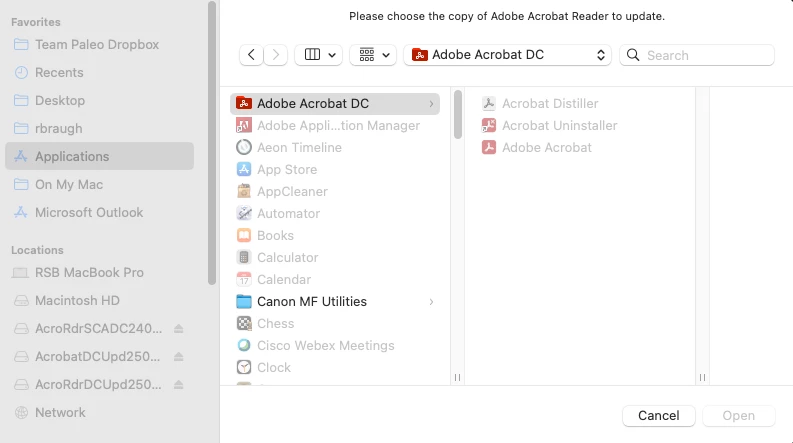Screen dimensions: 793x443
Task: Eject the AcrobatDCUpd250... volume
Action: (x=179, y=357)
